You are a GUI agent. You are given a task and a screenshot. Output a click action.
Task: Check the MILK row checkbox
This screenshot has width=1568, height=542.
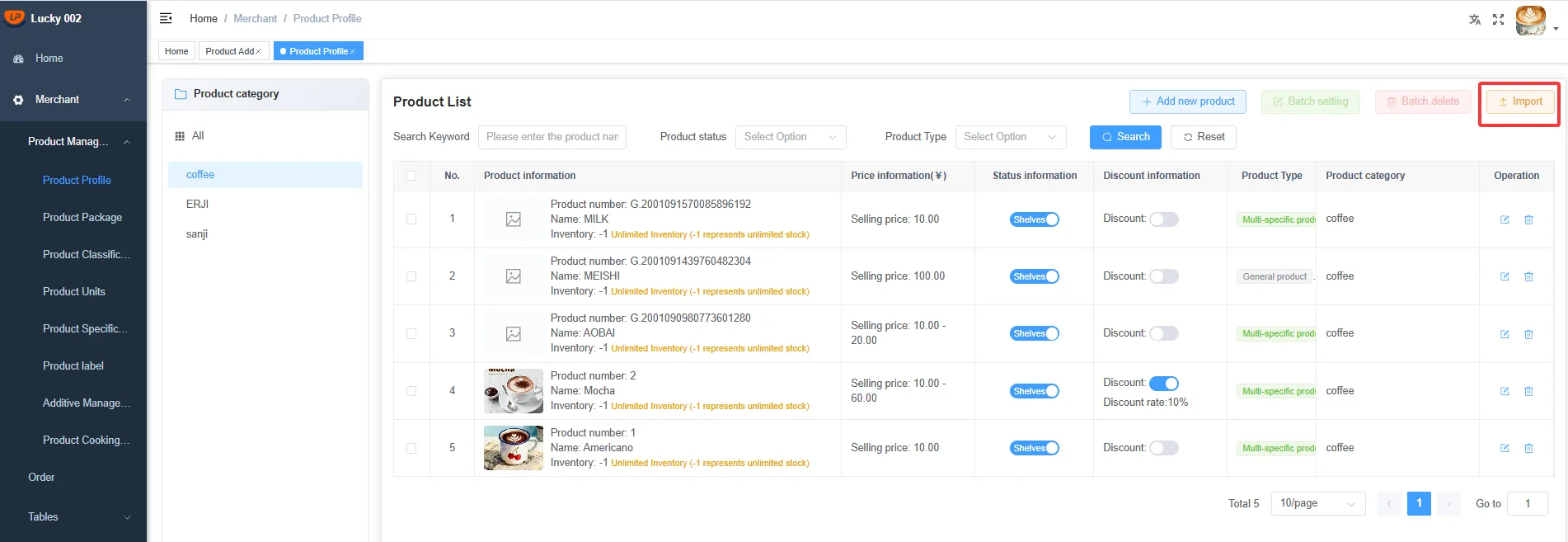pos(411,219)
